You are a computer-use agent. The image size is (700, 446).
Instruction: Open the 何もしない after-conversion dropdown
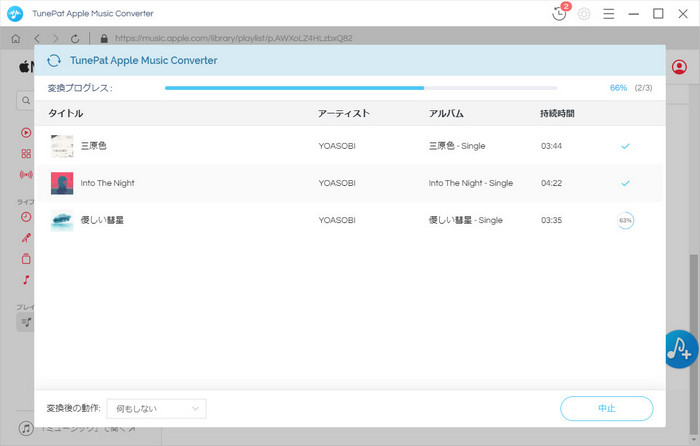tap(157, 408)
